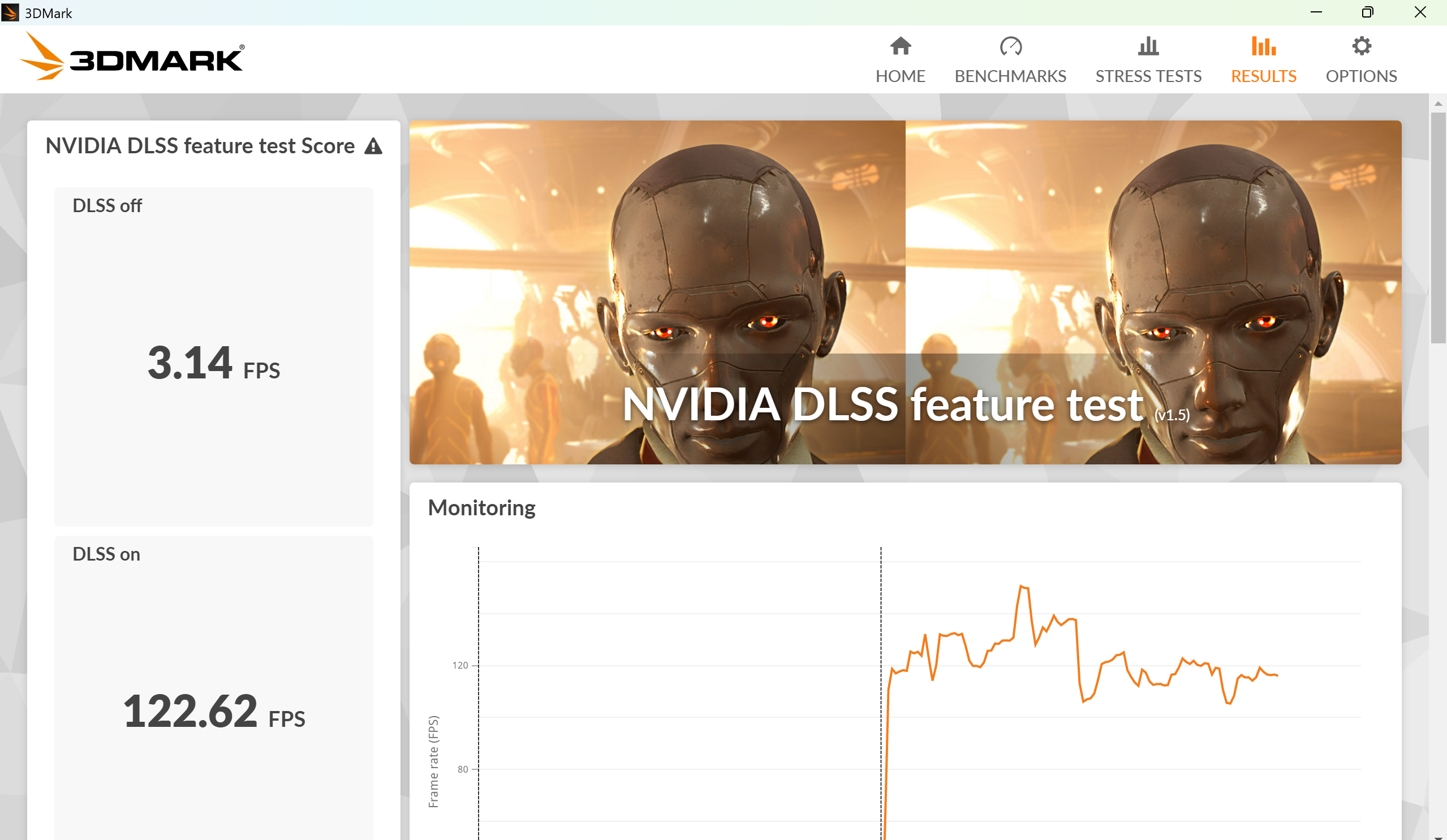The height and width of the screenshot is (840, 1447).
Task: Click the DLSS on 122.62 FPS card
Action: [213, 689]
